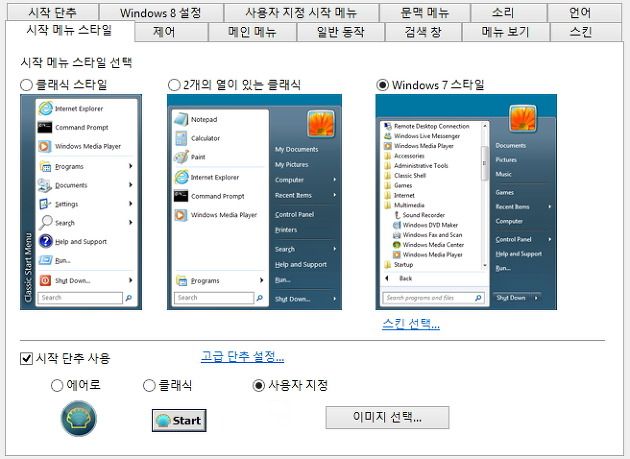Click the 이미지 선택... button
The image size is (630, 459).
click(387, 417)
